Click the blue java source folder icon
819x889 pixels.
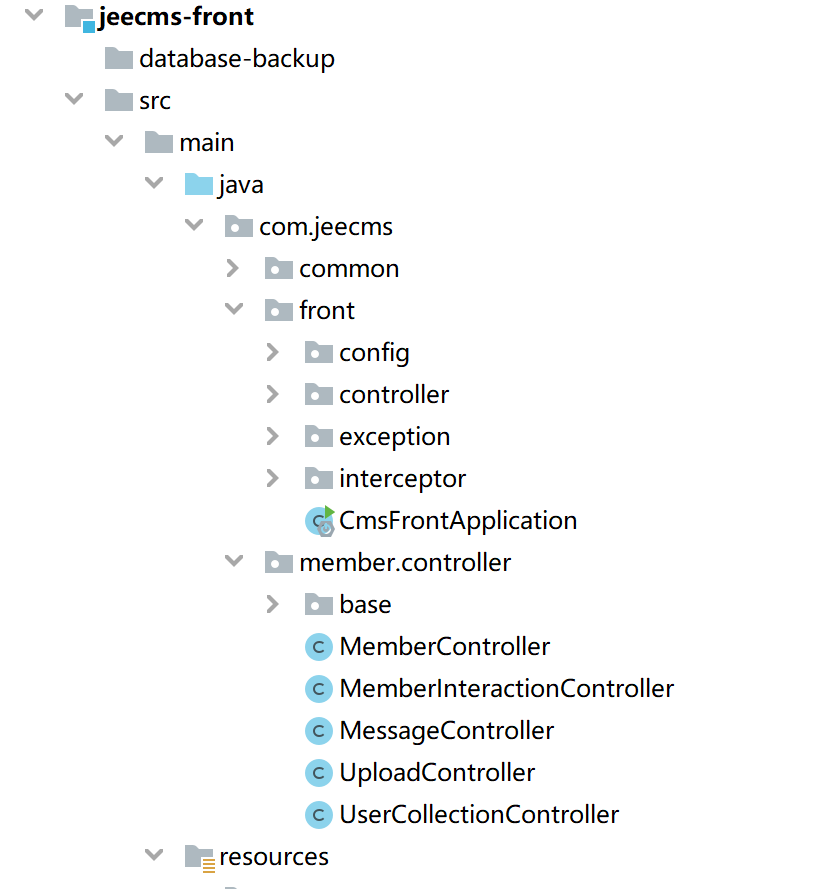pyautogui.click(x=199, y=185)
